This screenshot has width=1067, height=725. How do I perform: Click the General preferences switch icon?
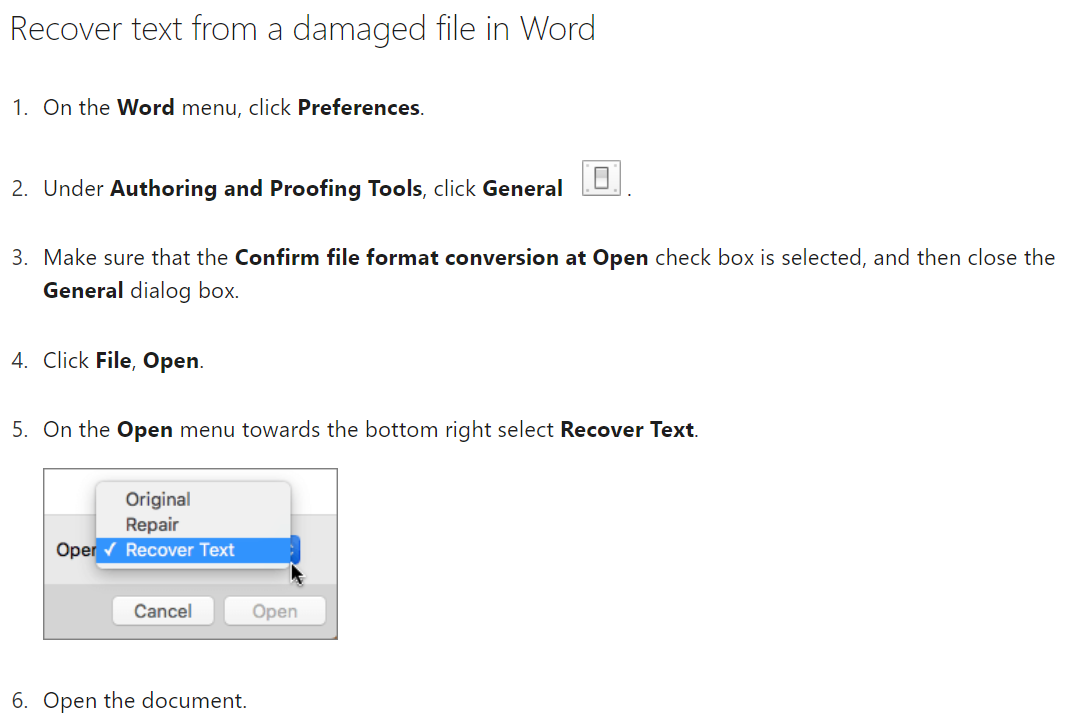tap(602, 178)
